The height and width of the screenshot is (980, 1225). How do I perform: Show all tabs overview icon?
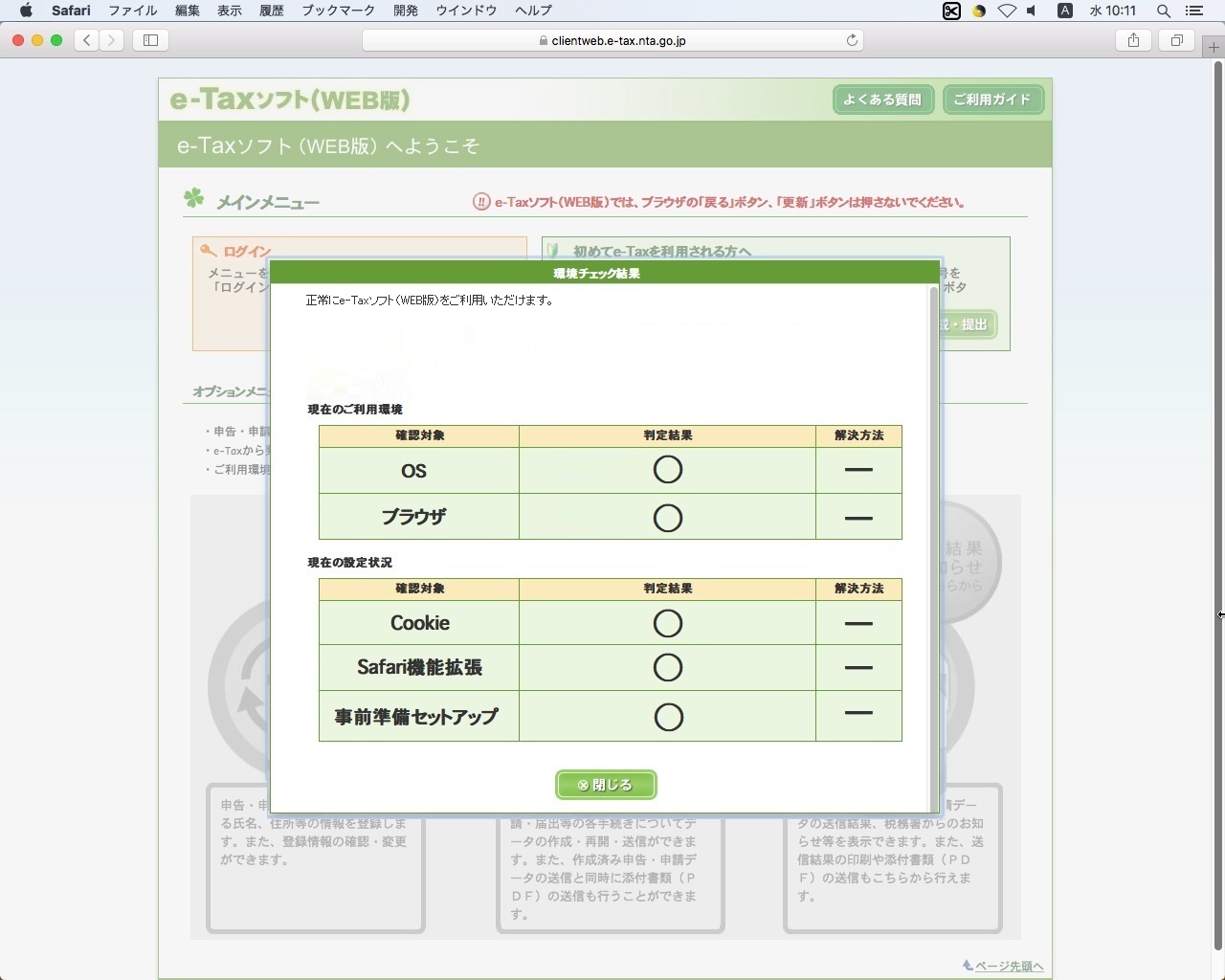click(1177, 40)
